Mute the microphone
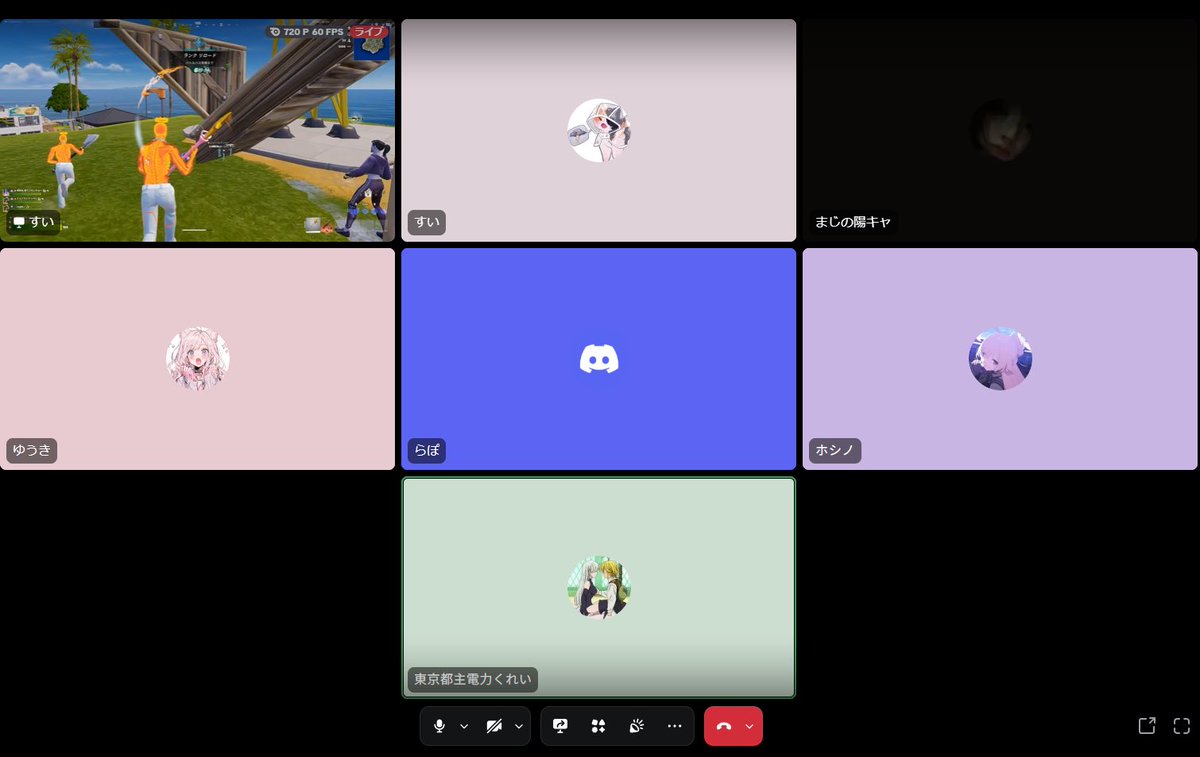The width and height of the screenshot is (1200, 757). click(439, 726)
